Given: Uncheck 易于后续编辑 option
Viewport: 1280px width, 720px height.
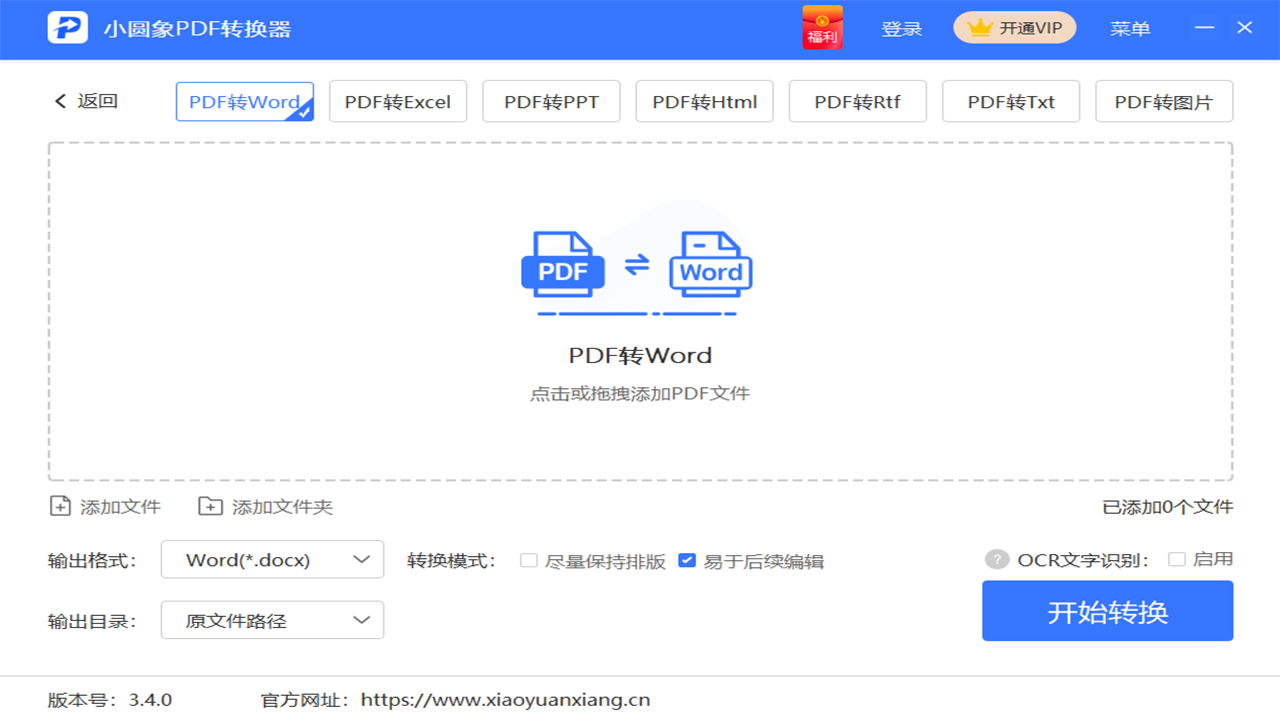Looking at the screenshot, I should pyautogui.click(x=687, y=561).
